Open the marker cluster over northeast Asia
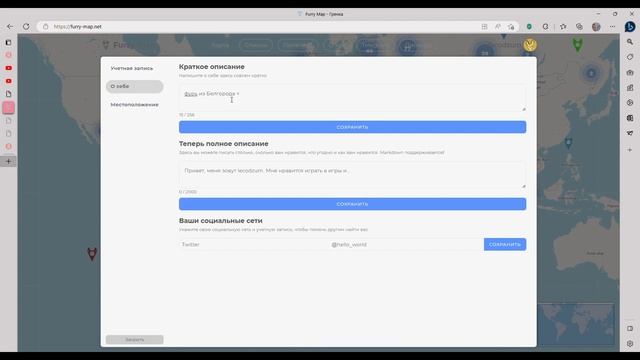 (591, 73)
